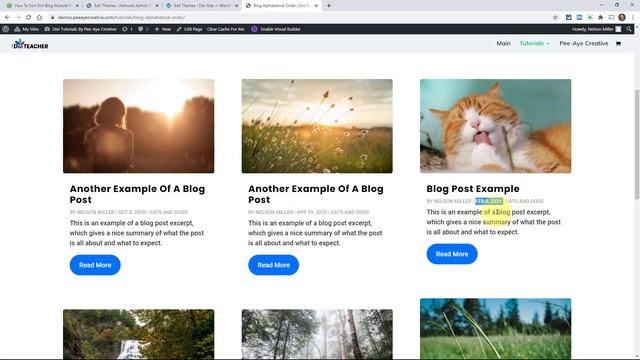Screen dimensions: 640x360
Task: Switch to 'How To Sort Divi Blog Module' tab
Action: coord(42,6)
